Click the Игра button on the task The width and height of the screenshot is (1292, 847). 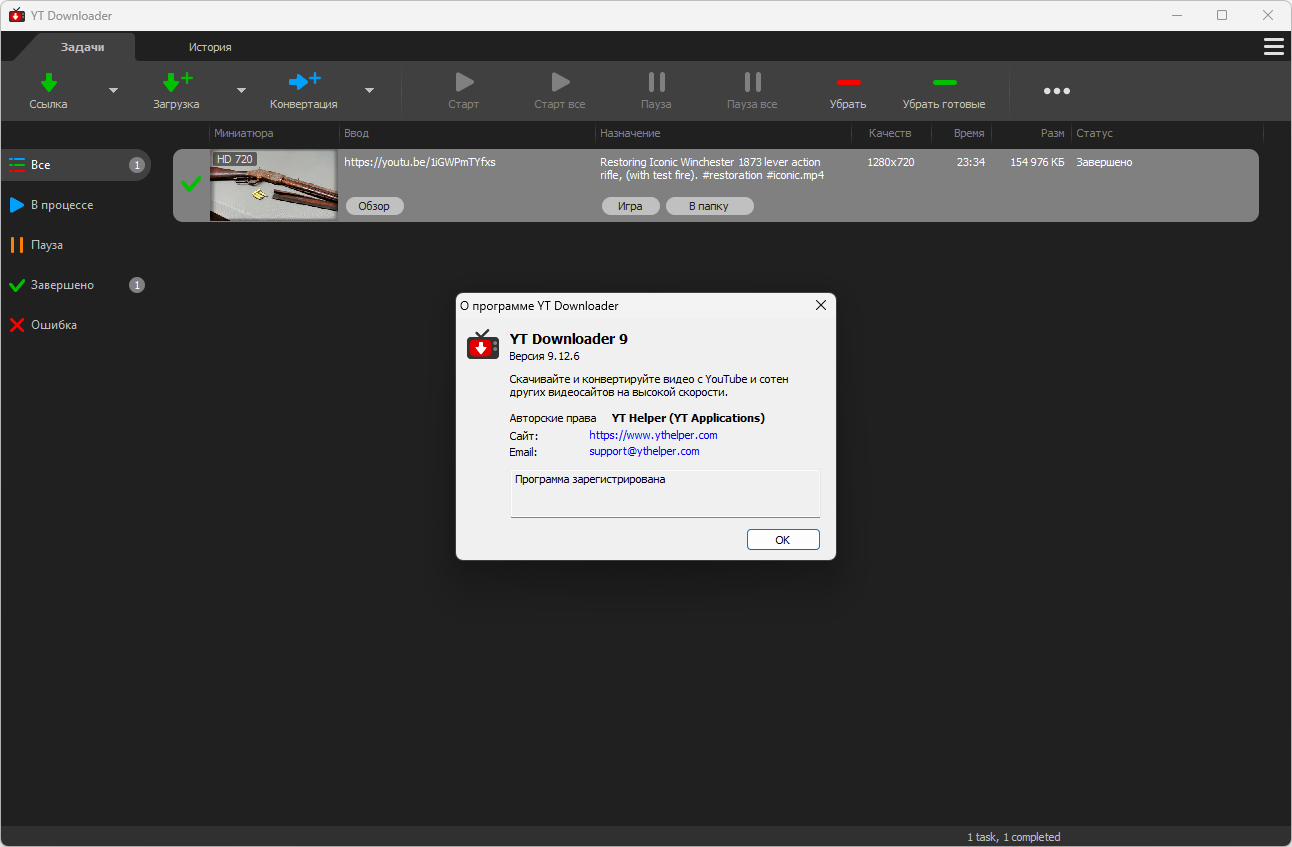pos(630,206)
